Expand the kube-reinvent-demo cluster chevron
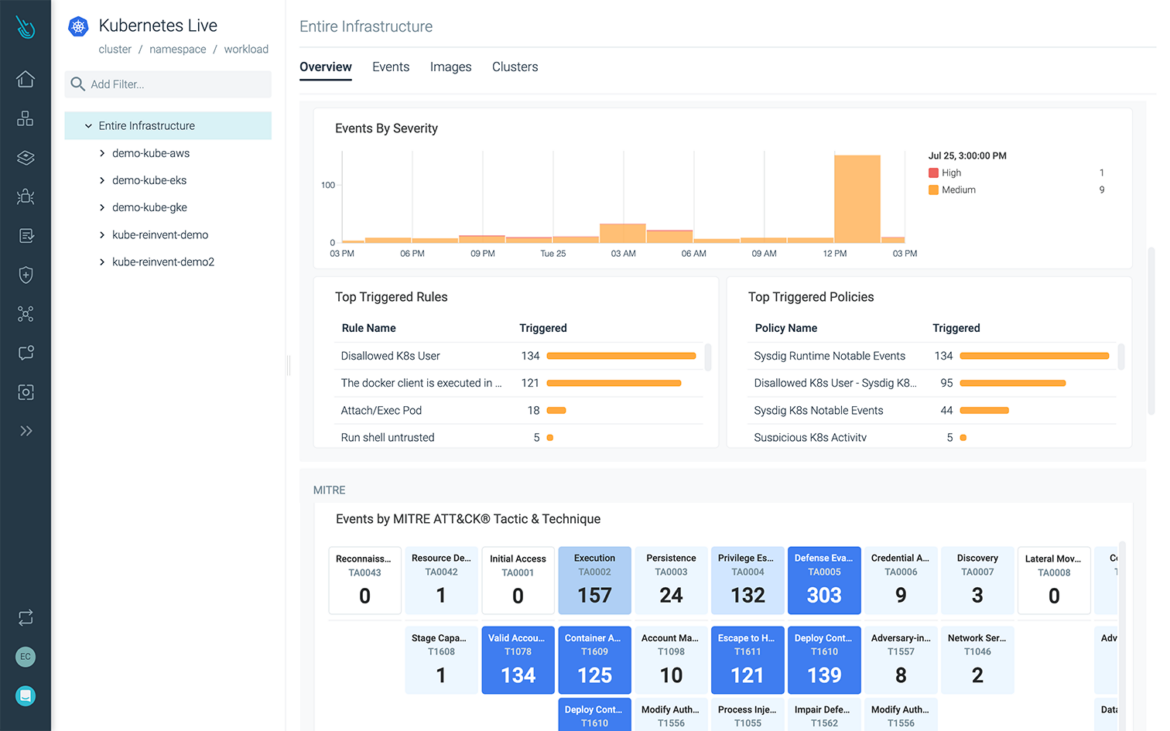This screenshot has width=1170, height=731. coord(102,235)
